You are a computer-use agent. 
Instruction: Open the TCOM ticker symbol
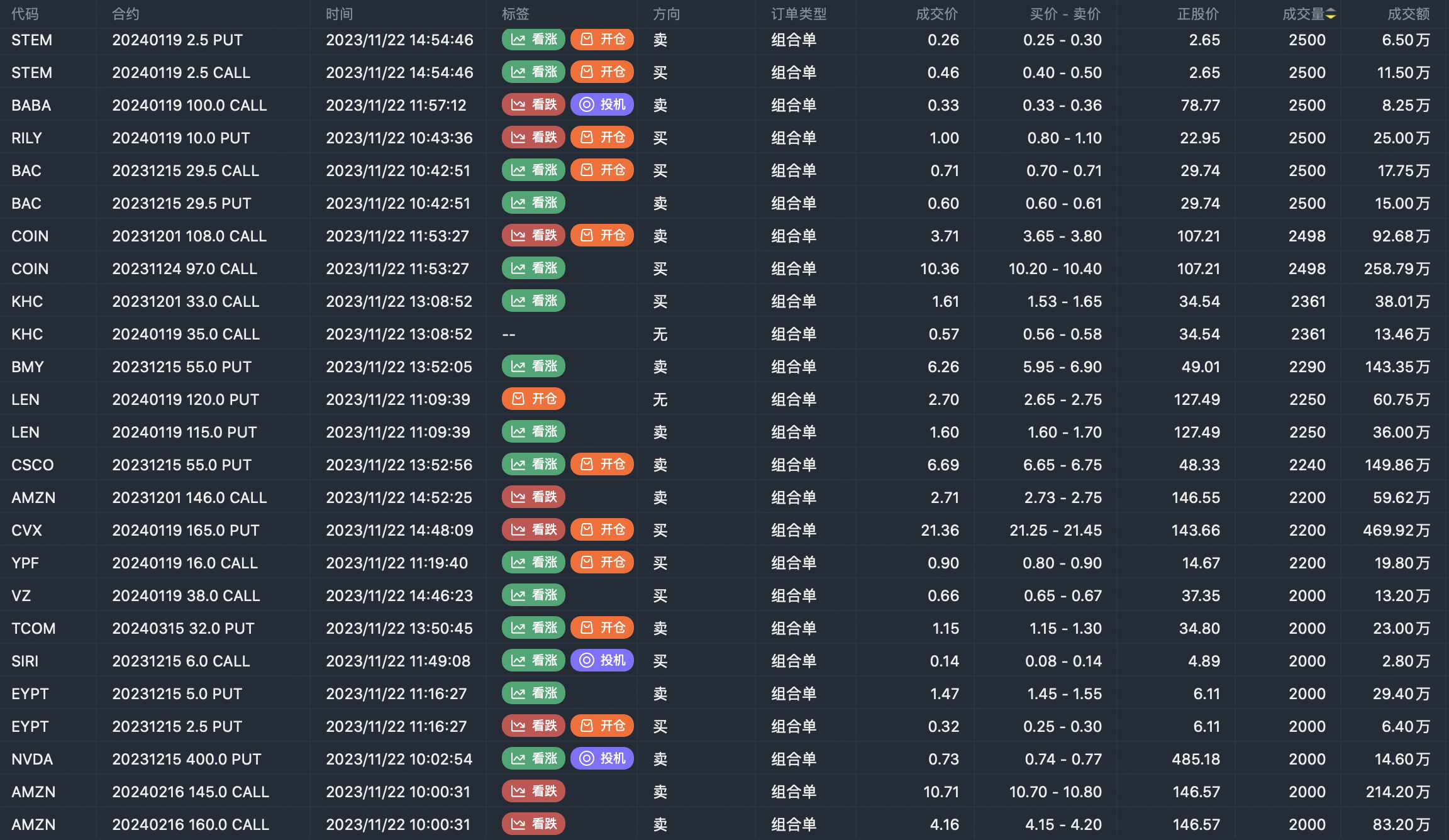coord(33,628)
